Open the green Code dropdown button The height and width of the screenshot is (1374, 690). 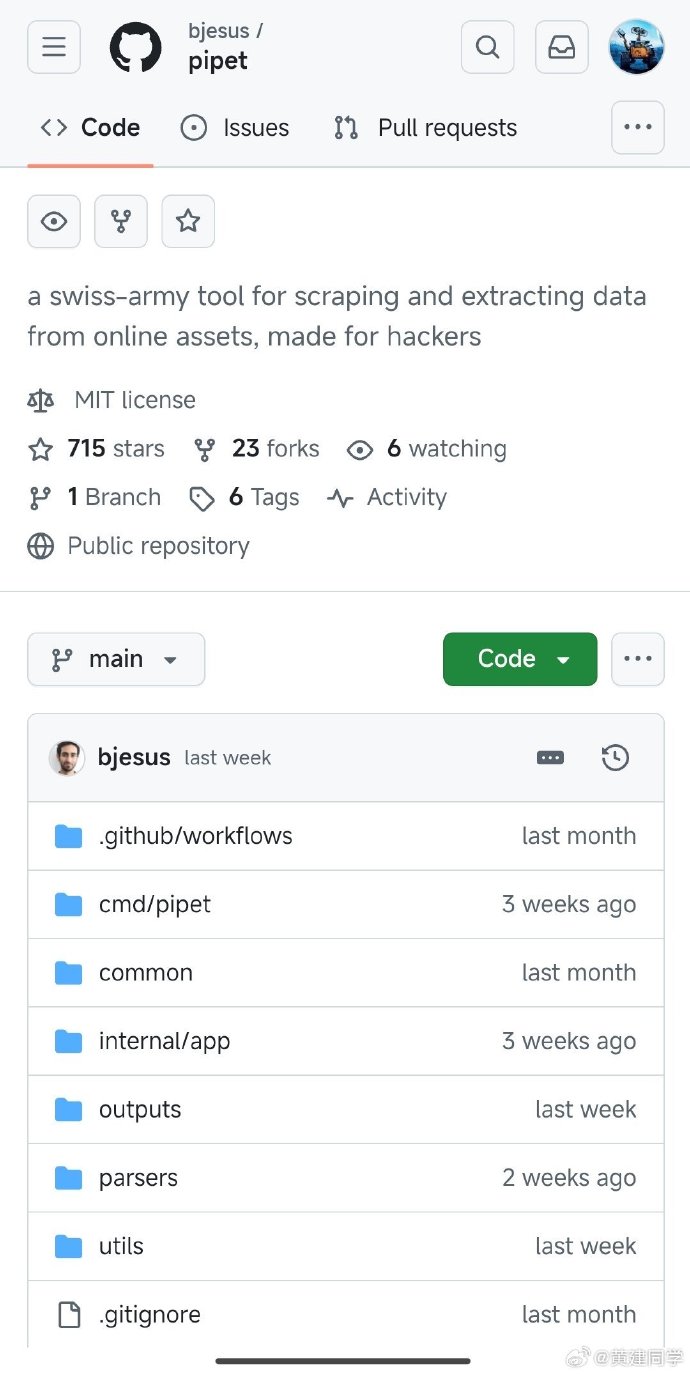coord(520,659)
